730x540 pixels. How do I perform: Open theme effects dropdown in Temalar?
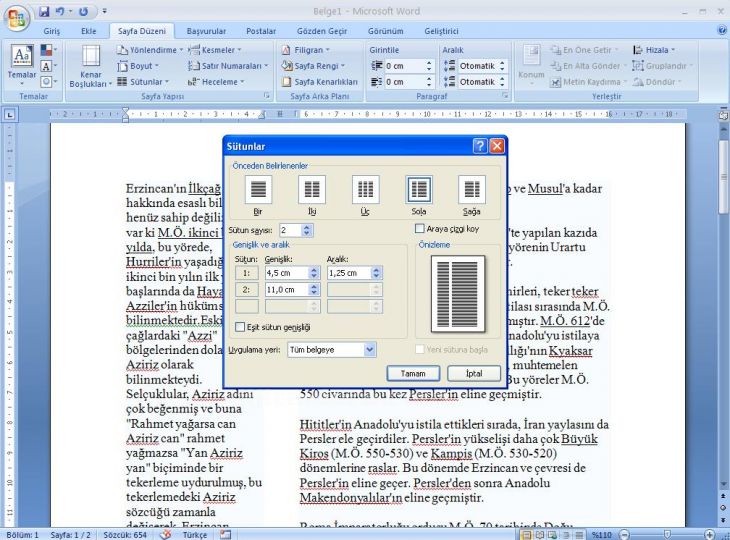pyautogui.click(x=49, y=82)
